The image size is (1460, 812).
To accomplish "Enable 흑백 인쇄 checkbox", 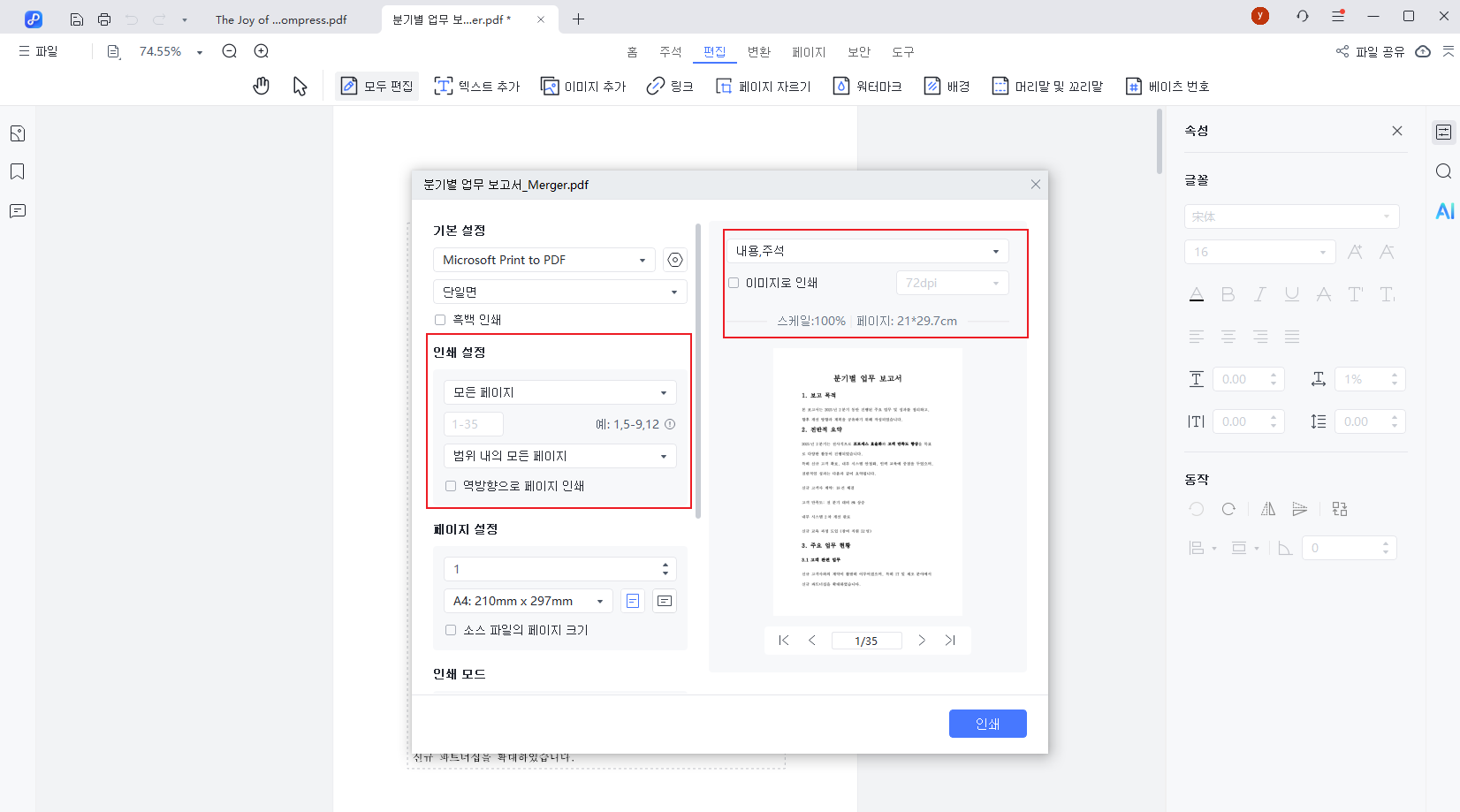I will point(440,320).
